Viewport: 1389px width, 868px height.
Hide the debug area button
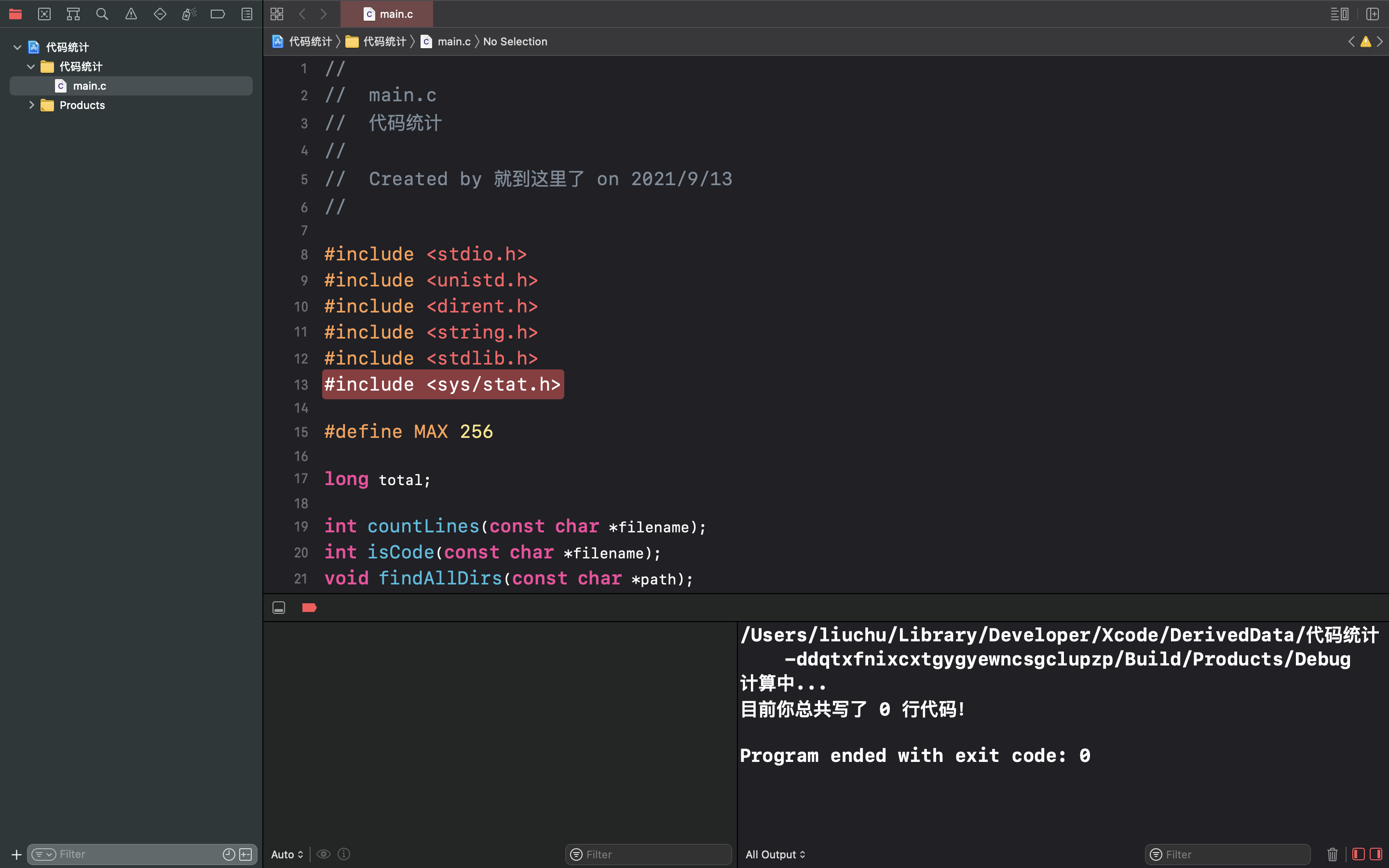coord(279,608)
